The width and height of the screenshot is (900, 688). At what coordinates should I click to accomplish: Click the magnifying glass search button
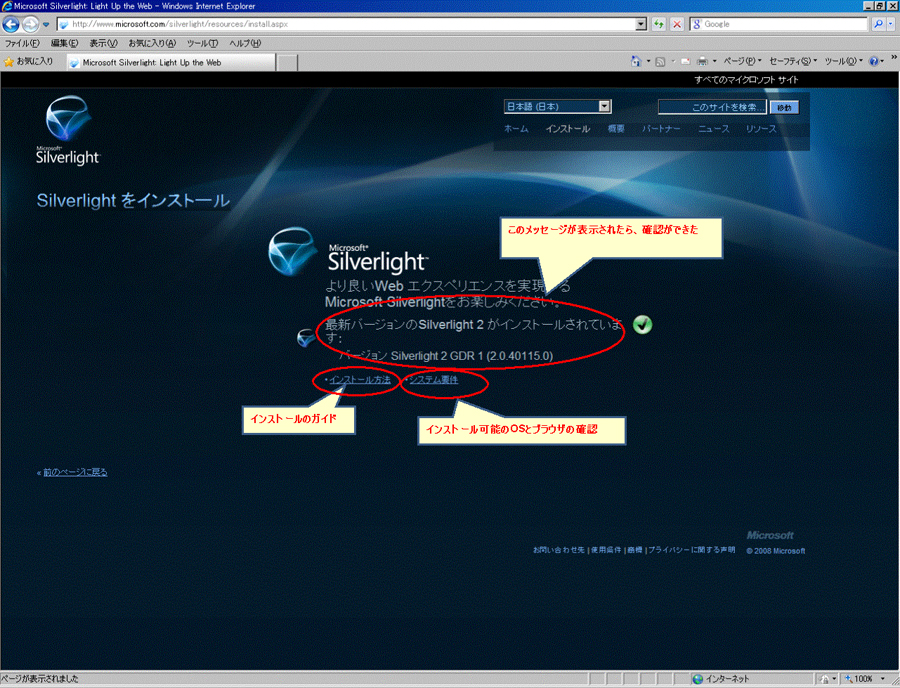click(x=878, y=24)
